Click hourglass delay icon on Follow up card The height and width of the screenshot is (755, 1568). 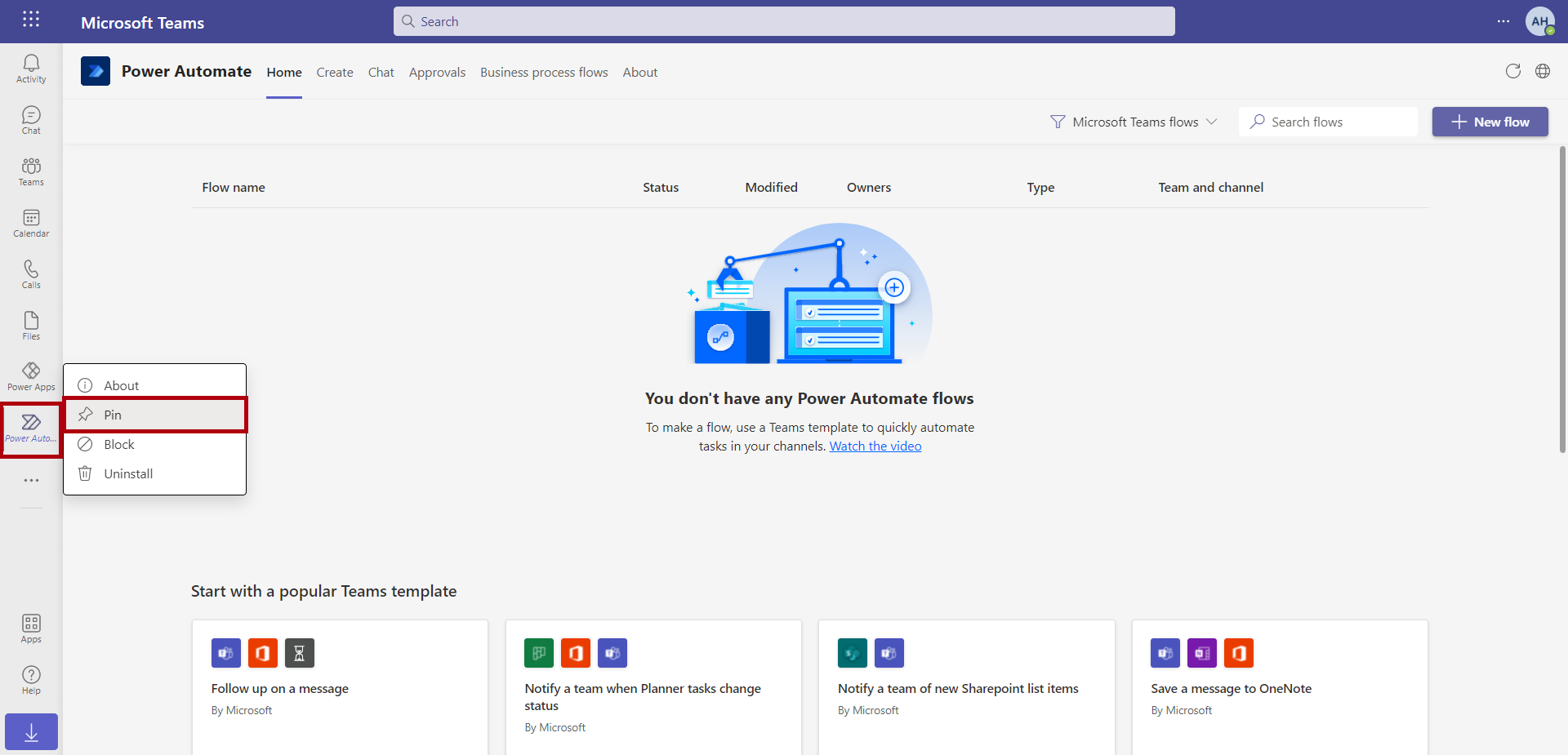tap(300, 653)
